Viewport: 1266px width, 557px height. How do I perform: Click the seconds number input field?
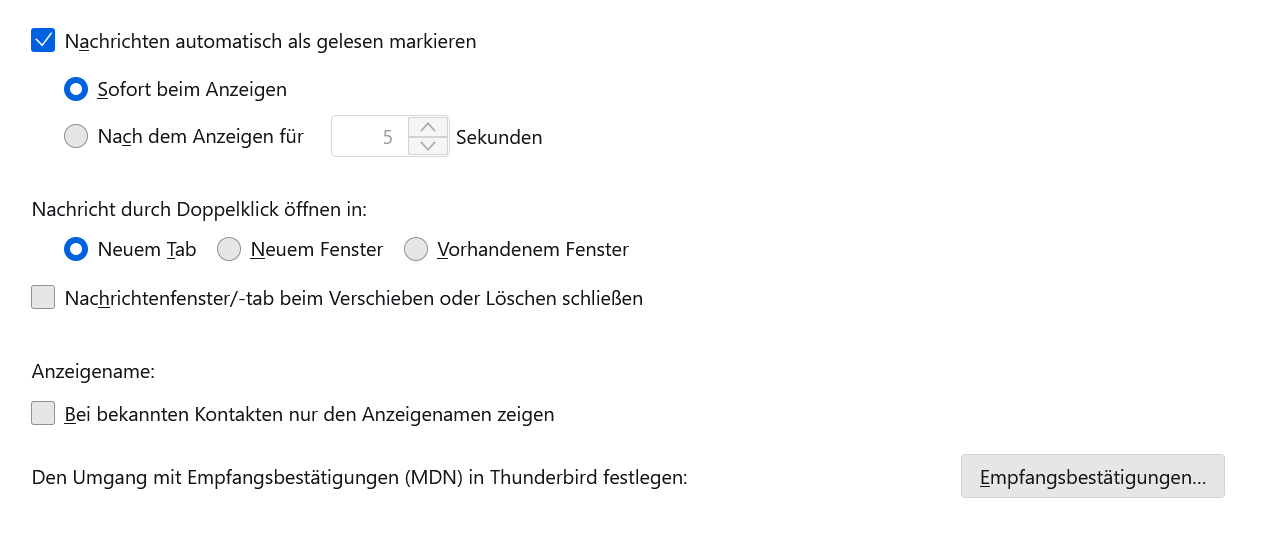coord(370,137)
